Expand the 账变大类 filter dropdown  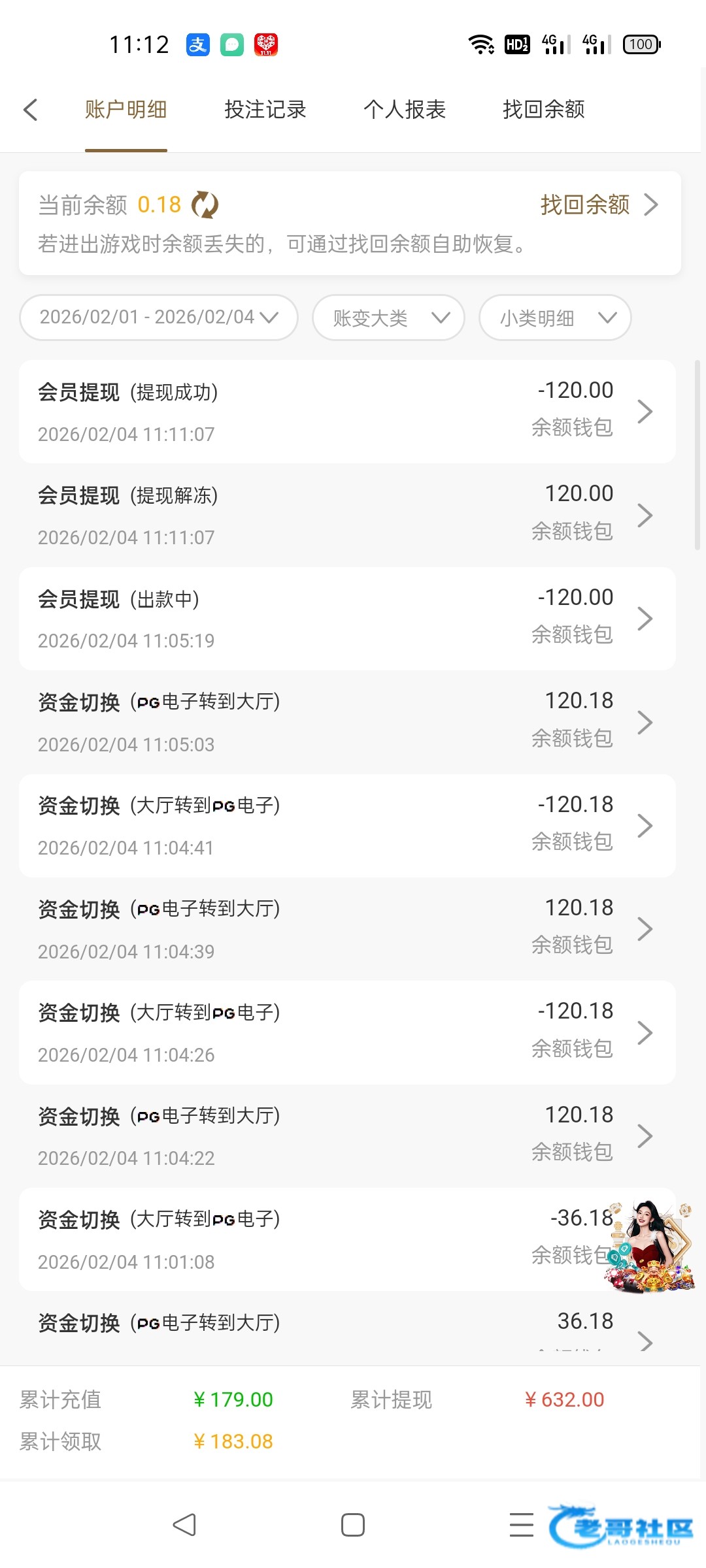388,318
